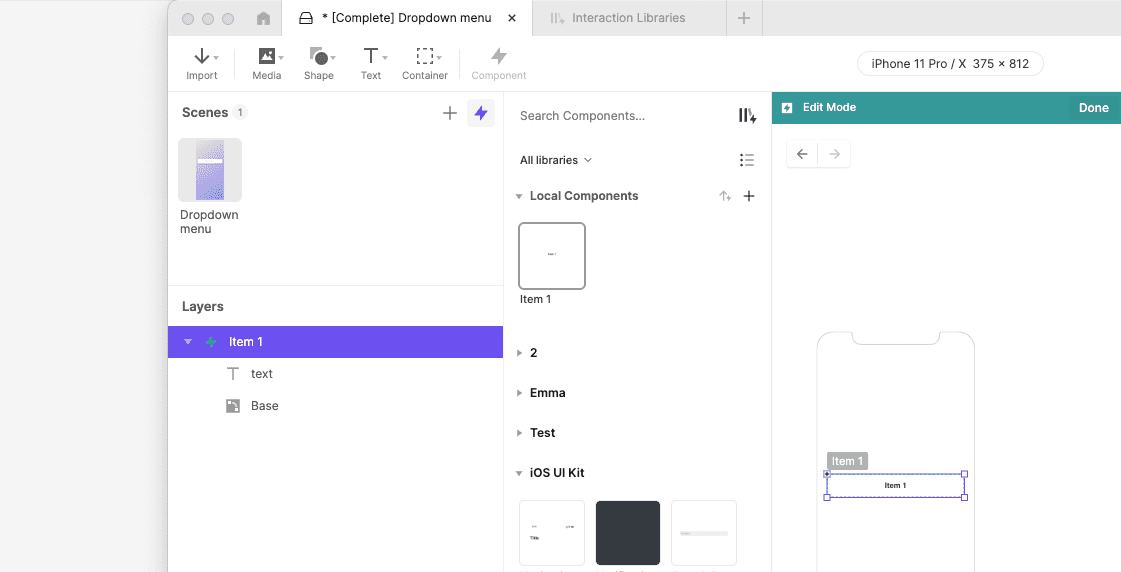Add a new scene

pyautogui.click(x=450, y=113)
